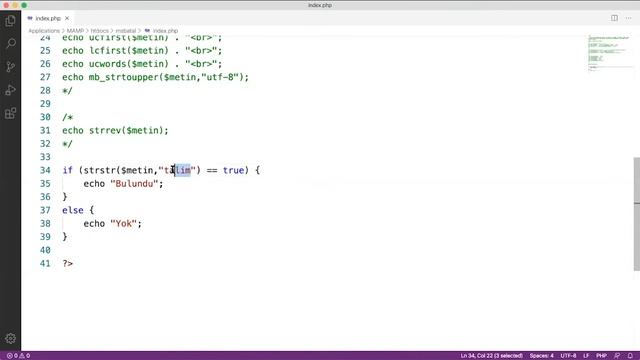Screen dimensions: 640x360
Task: Click the true keyword on line 34
Action: point(233,170)
